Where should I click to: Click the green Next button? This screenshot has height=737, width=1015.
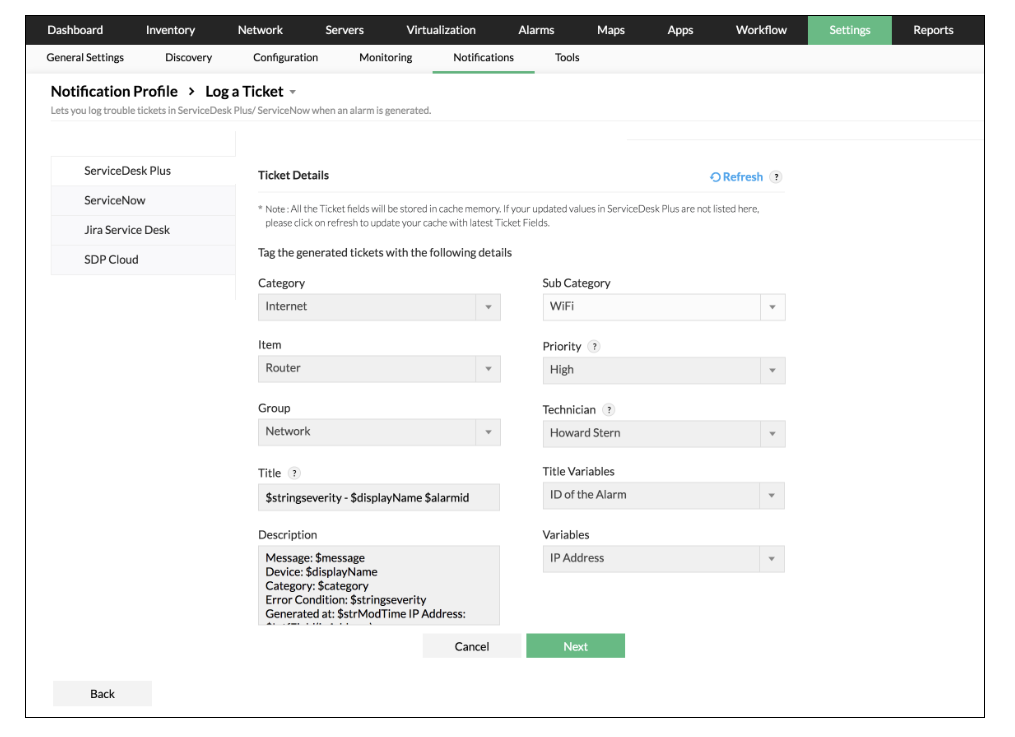tap(575, 646)
